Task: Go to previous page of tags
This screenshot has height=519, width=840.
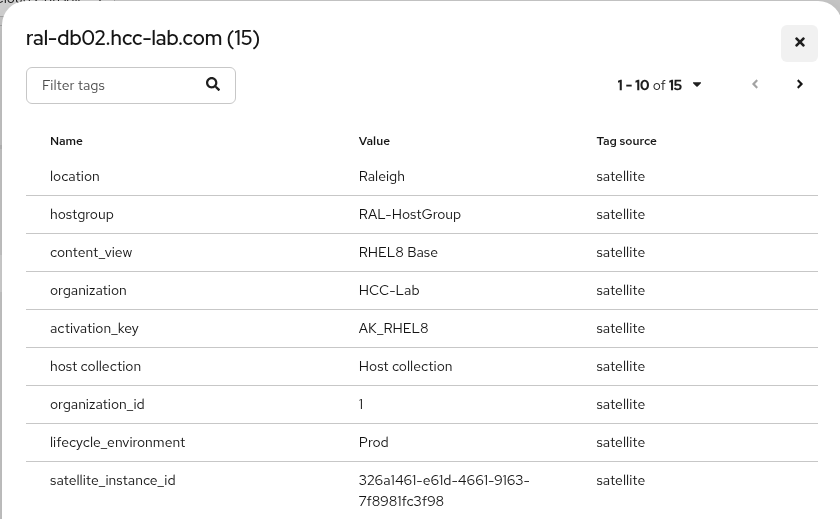Action: pyautogui.click(x=755, y=85)
